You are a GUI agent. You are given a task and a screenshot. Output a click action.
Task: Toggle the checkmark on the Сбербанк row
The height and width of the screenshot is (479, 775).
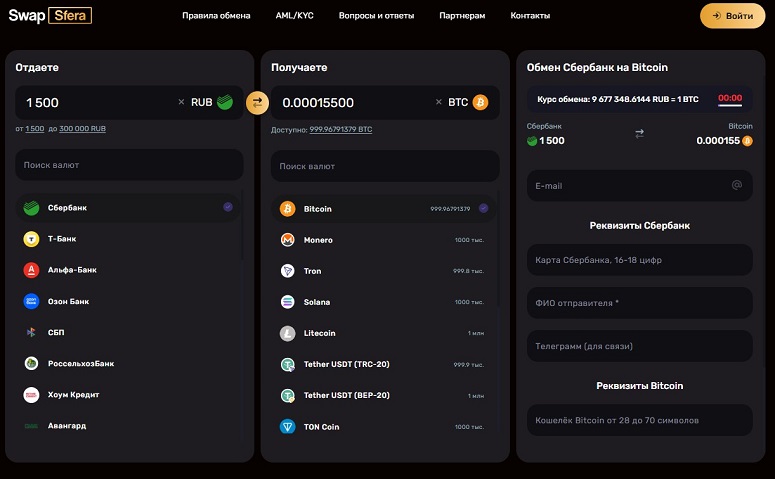[228, 207]
